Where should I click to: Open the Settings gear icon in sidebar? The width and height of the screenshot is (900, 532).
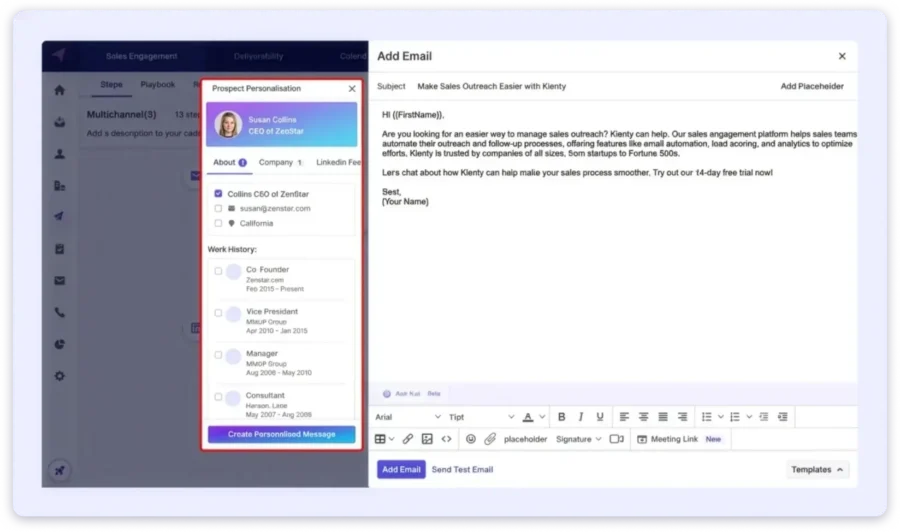tap(59, 376)
